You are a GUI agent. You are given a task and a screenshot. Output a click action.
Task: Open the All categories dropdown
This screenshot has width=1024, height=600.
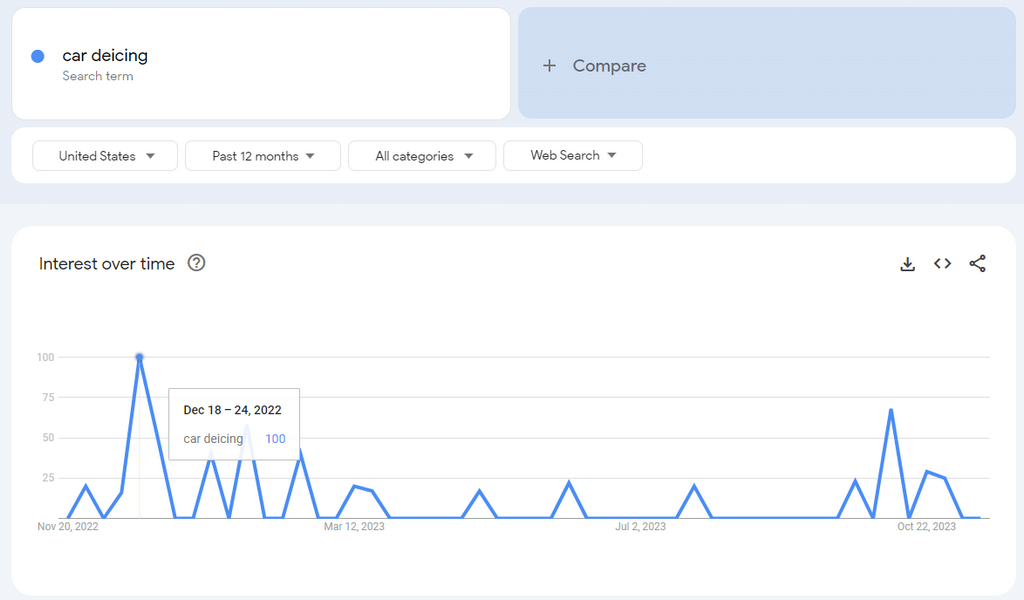[x=422, y=156]
